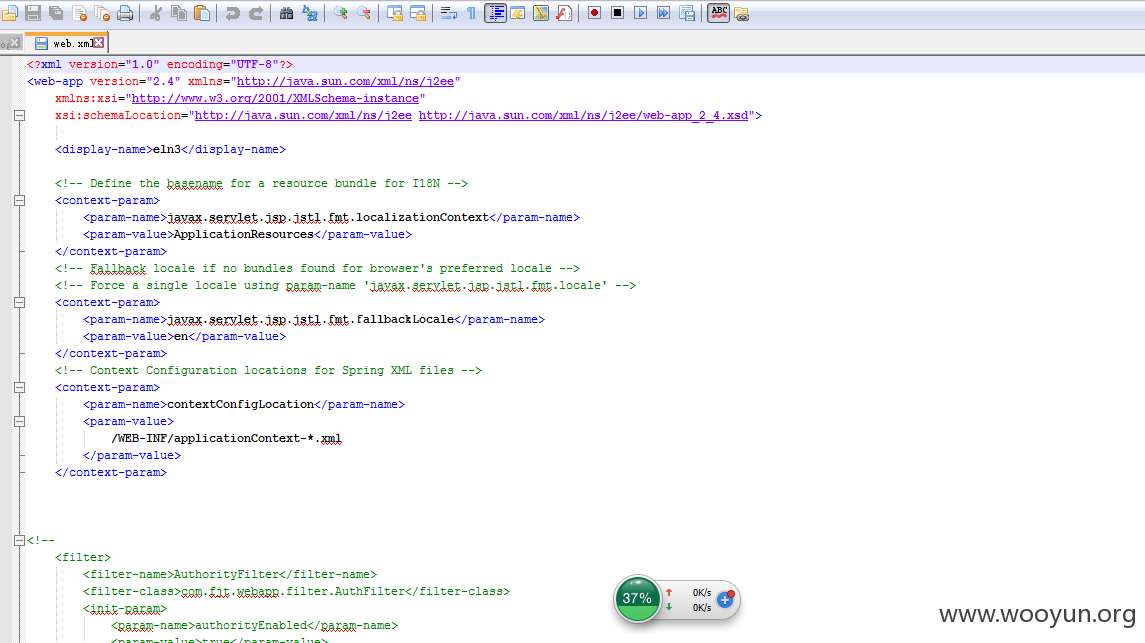This screenshot has height=643, width=1145.
Task: Click the /WEB-INF/applicationContext-*.xml line
Action: (226, 439)
